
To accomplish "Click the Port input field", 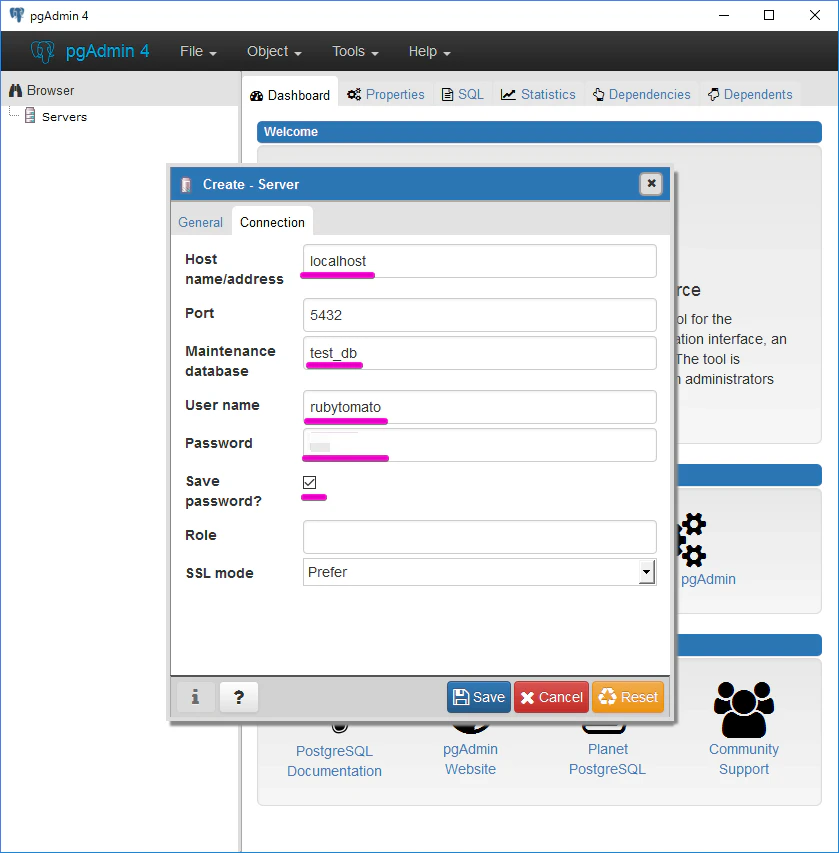I will (479, 315).
